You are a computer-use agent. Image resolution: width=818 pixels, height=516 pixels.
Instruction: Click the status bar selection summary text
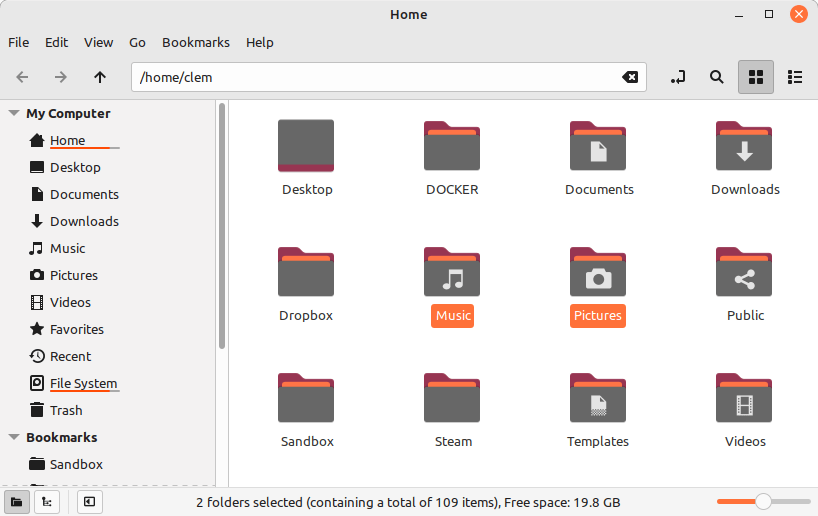(x=408, y=502)
